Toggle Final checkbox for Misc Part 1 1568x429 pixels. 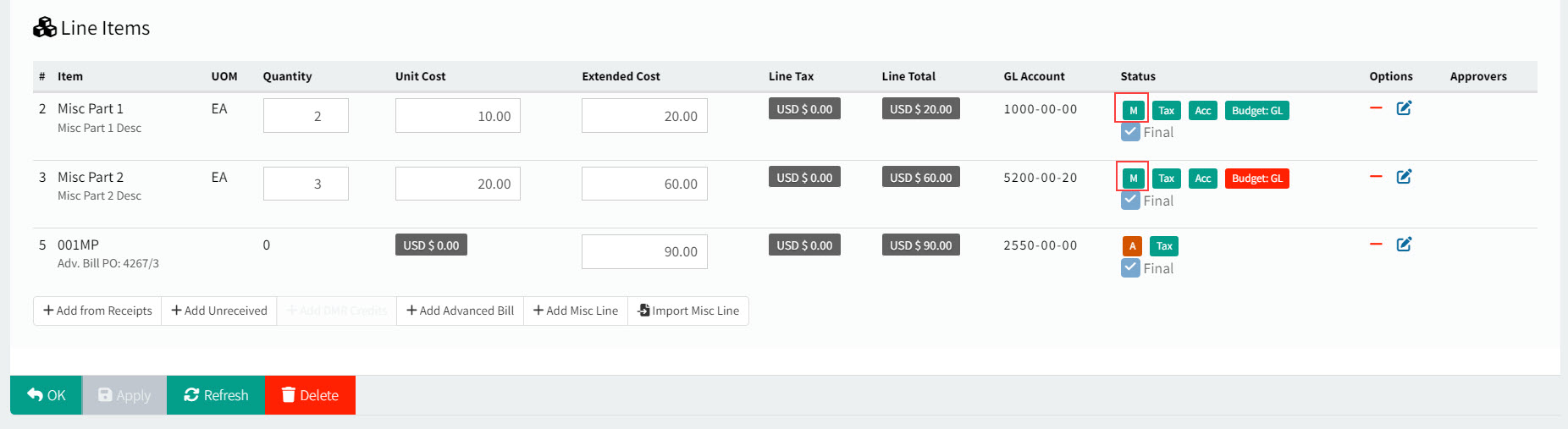(1130, 132)
